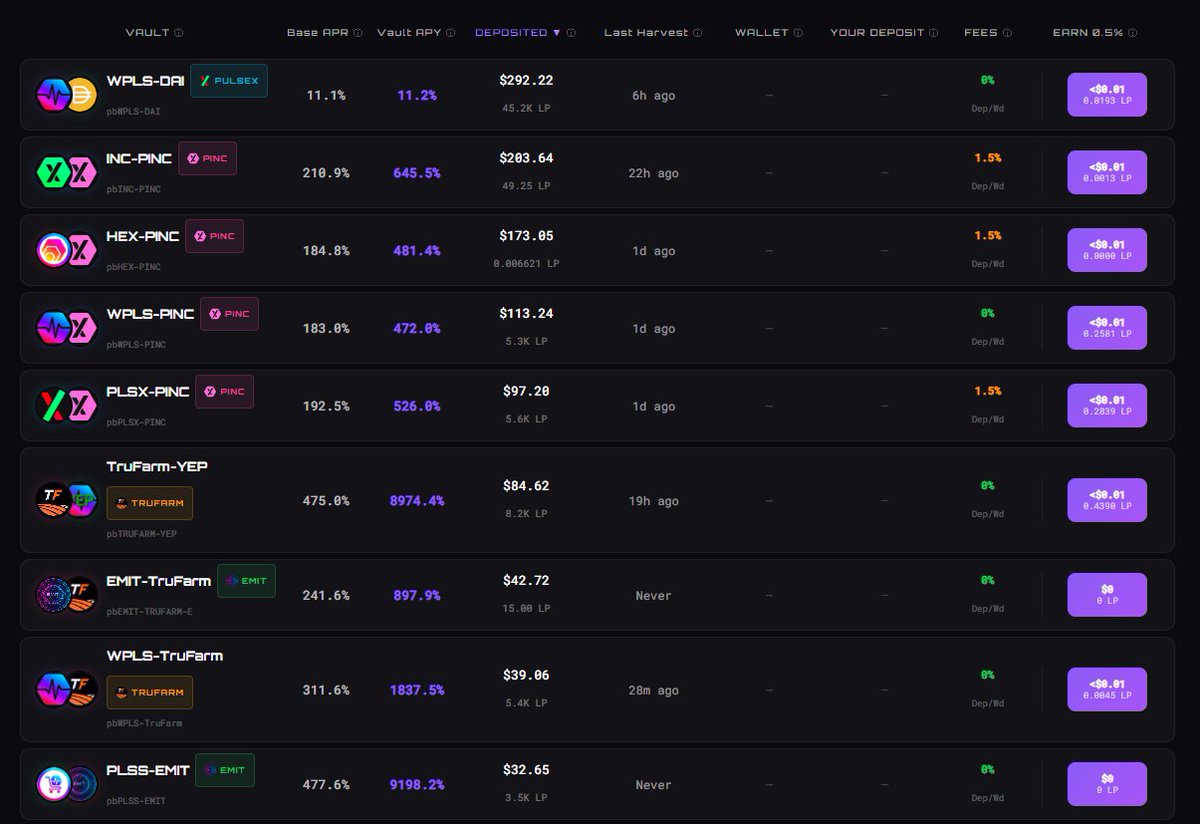This screenshot has width=1200, height=824.
Task: Click the info icon beside Vault APY
Action: pyautogui.click(x=451, y=33)
